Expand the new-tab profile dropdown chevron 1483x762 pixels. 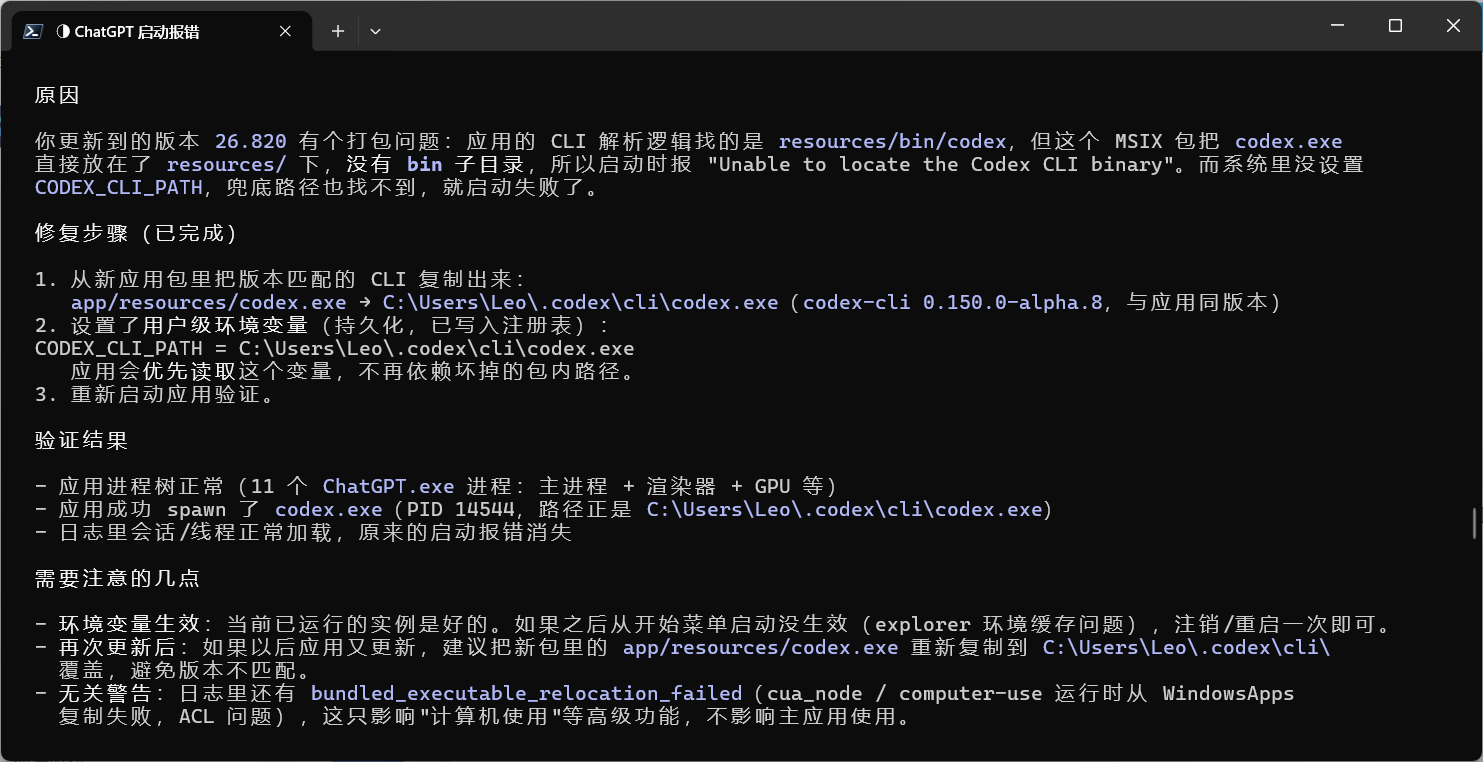pos(375,31)
